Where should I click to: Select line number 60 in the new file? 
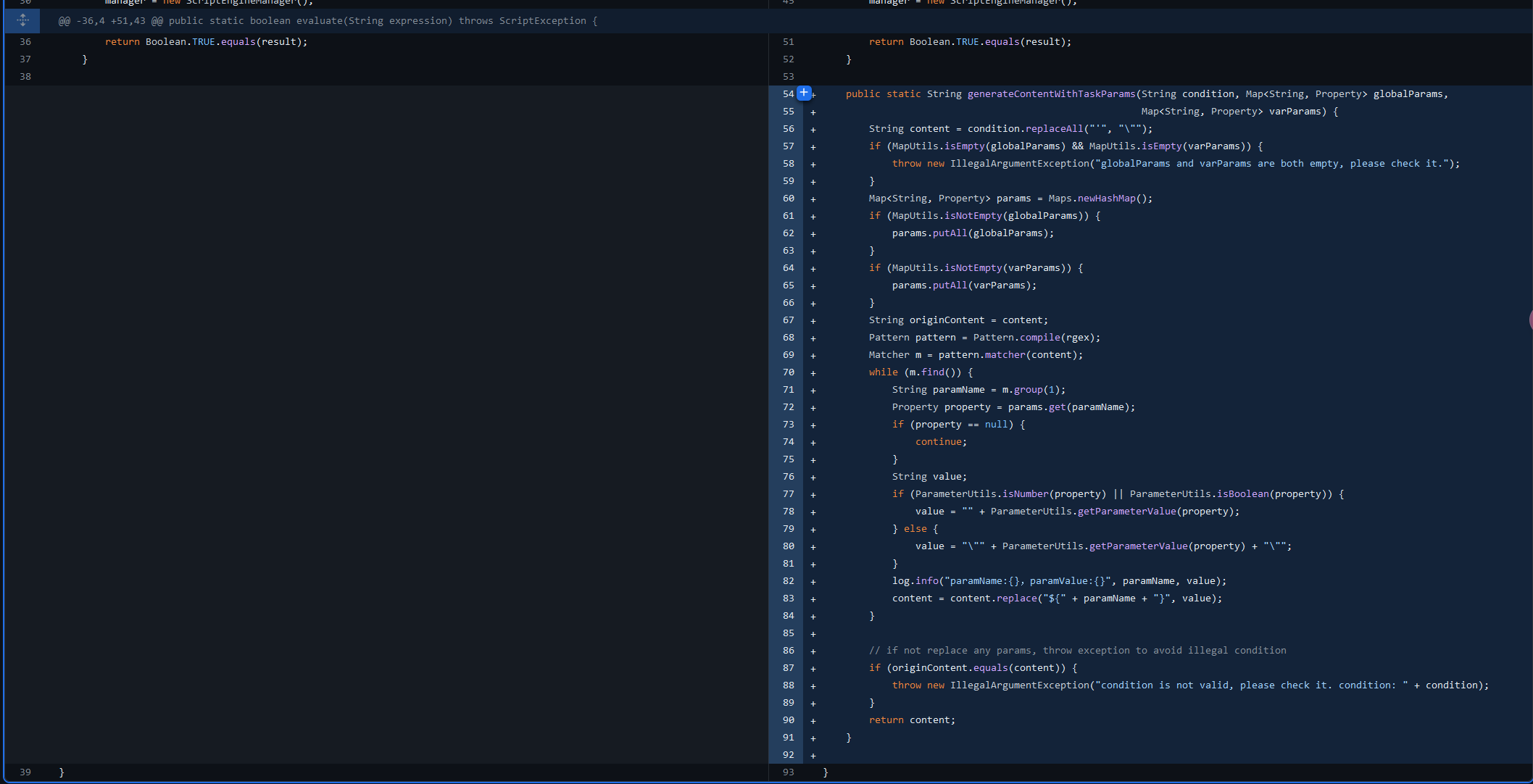[788, 199]
